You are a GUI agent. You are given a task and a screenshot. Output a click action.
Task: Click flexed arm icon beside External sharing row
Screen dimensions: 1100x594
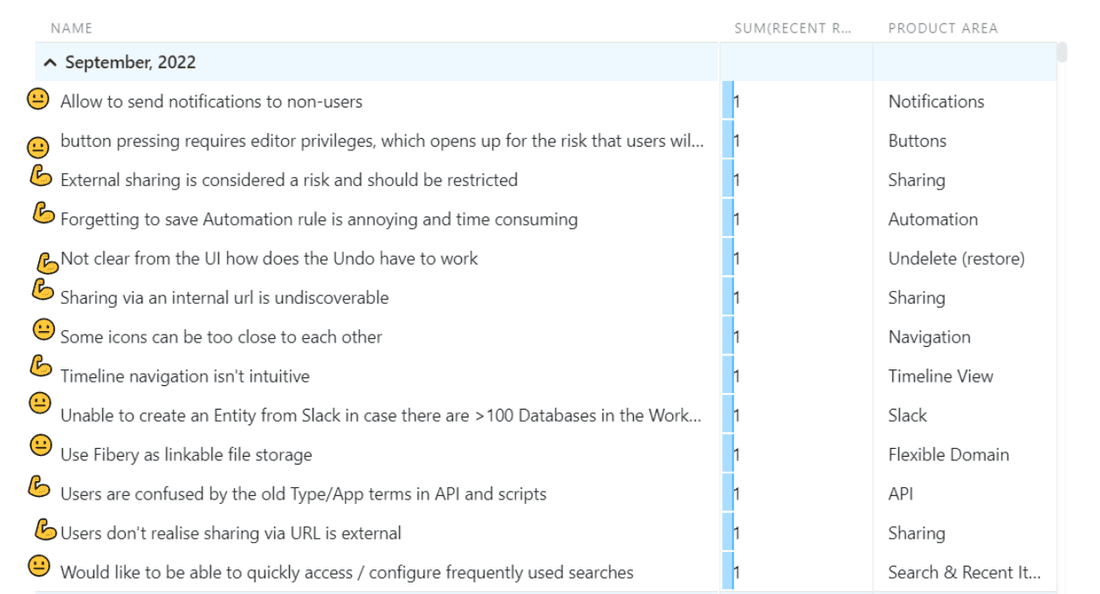click(40, 176)
